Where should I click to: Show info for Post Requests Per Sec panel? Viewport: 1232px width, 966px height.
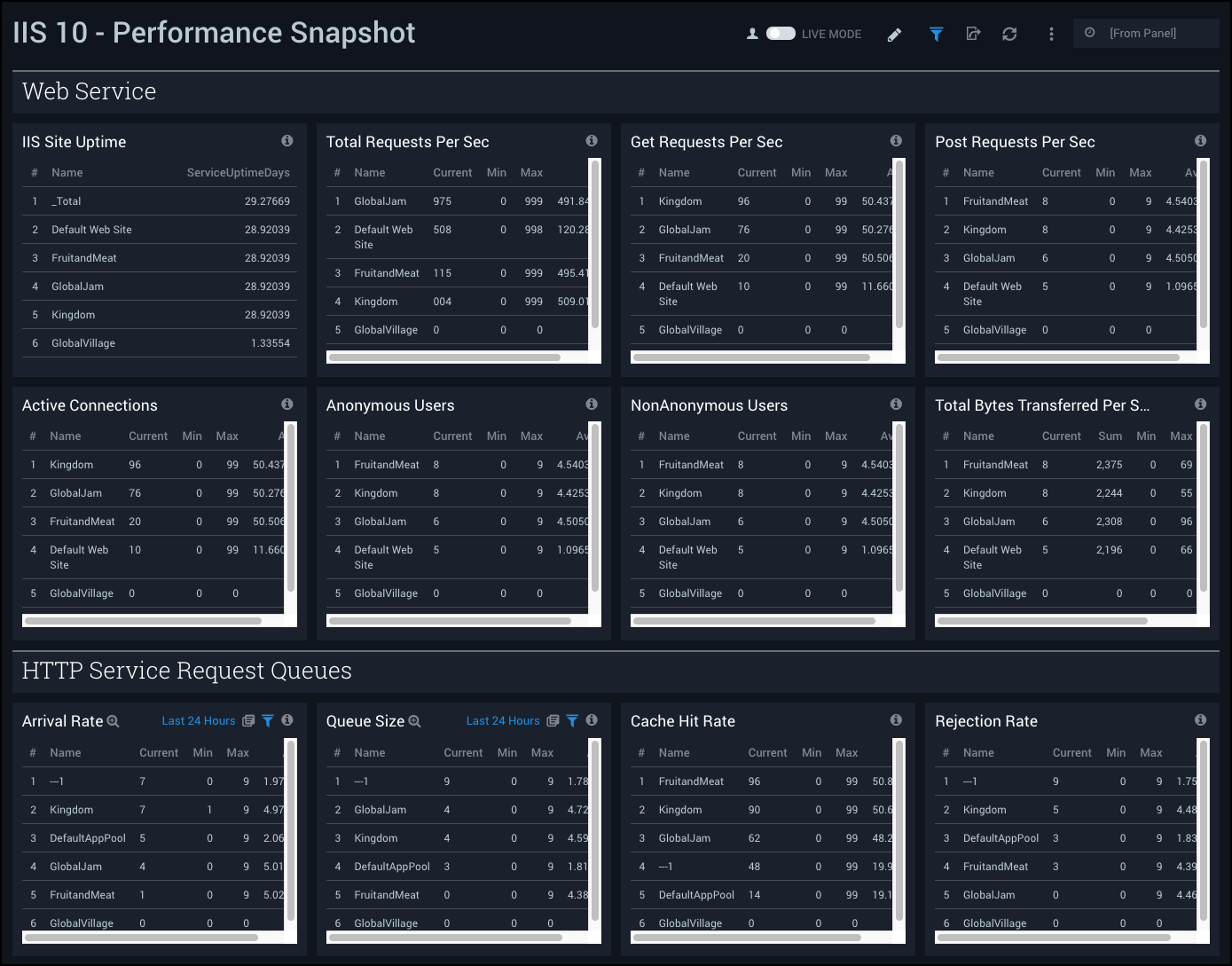click(x=1200, y=140)
